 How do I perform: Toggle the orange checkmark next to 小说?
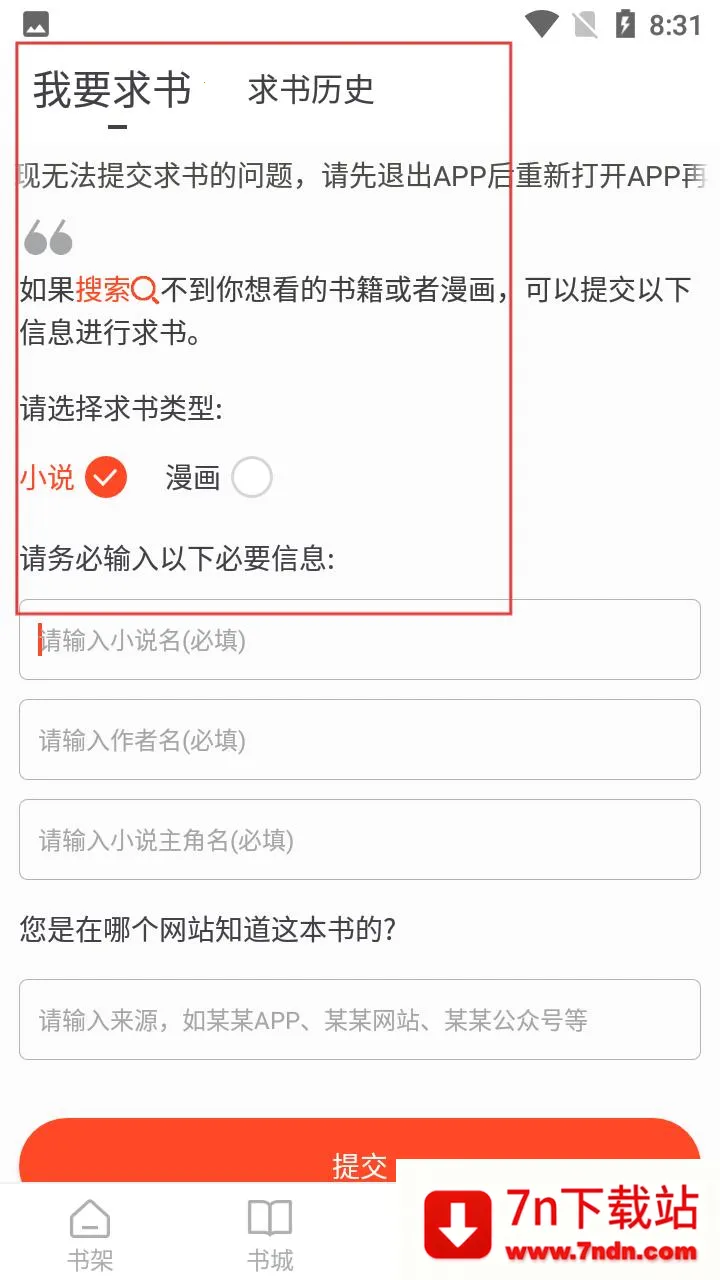tap(105, 478)
